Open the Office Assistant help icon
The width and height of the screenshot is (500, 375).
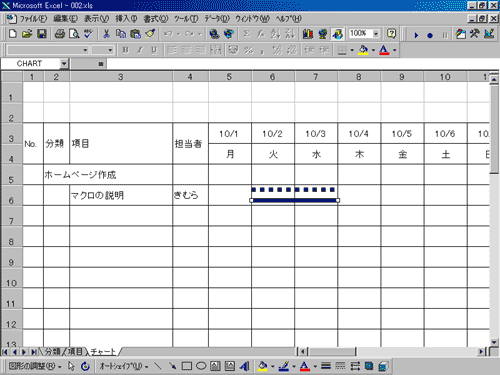[391, 34]
